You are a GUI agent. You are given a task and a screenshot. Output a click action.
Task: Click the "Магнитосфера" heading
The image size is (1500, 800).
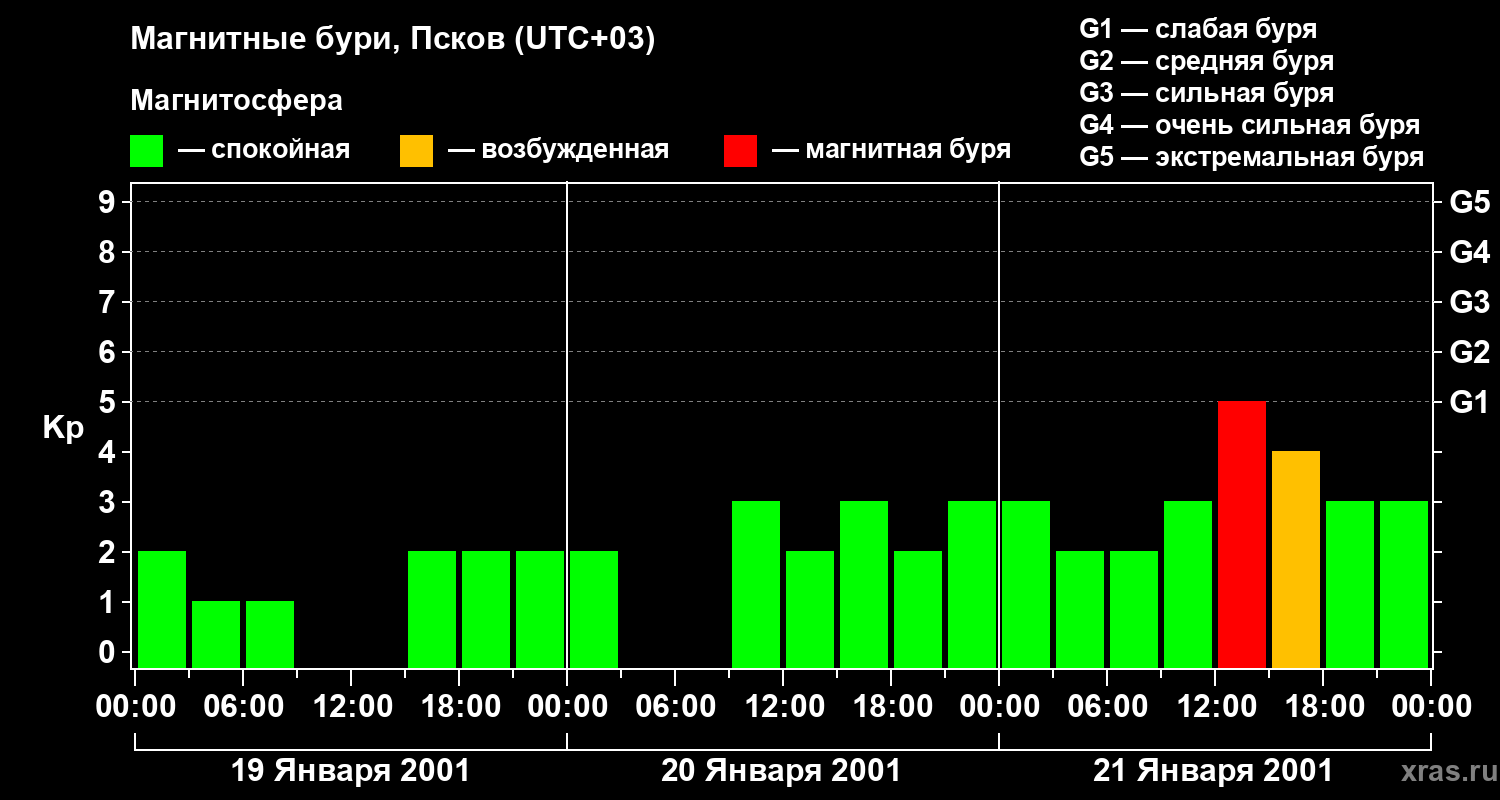pyautogui.click(x=236, y=101)
